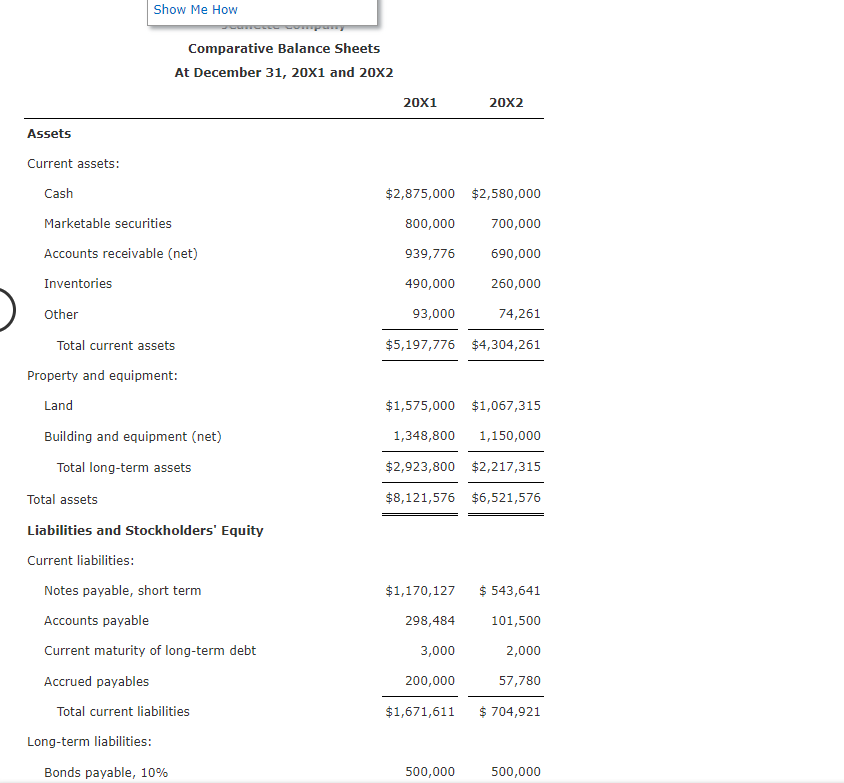844x783 pixels.
Task: Select total assets $6,521,576
Action: pos(506,498)
